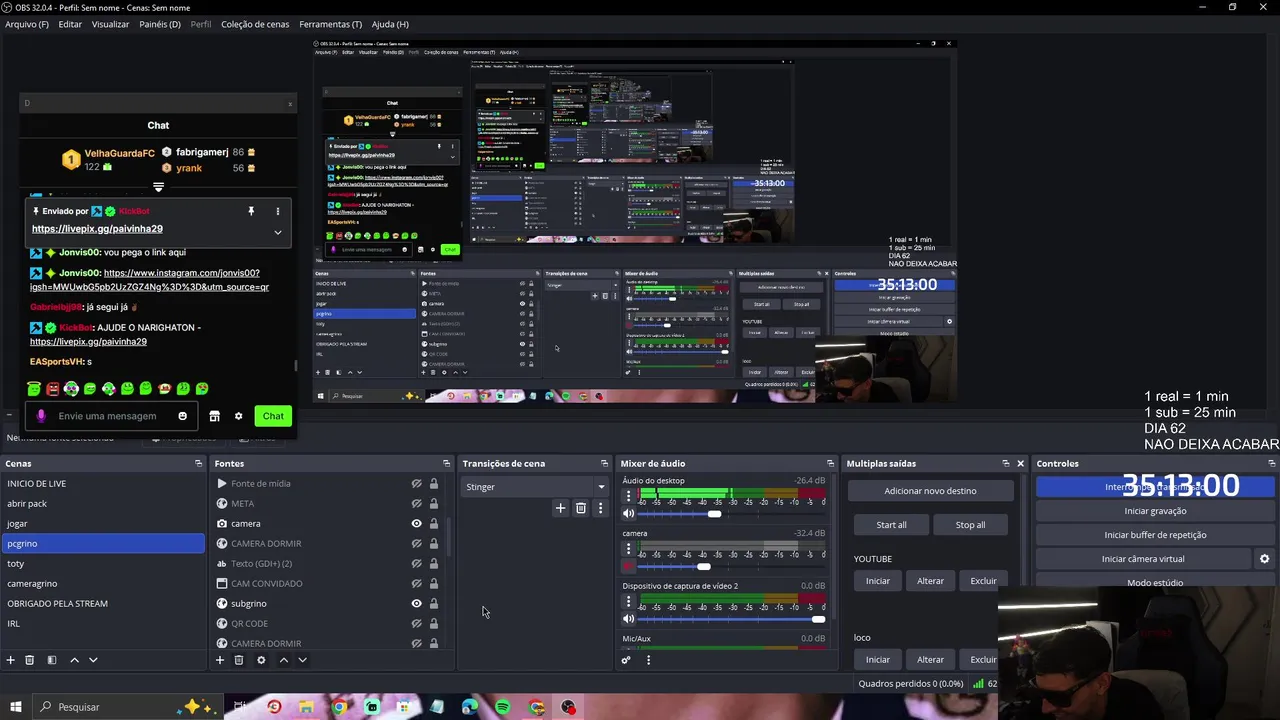Mute Dispositivo de captura de vídeo 2
Image resolution: width=1280 pixels, height=720 pixels.
coord(629,619)
